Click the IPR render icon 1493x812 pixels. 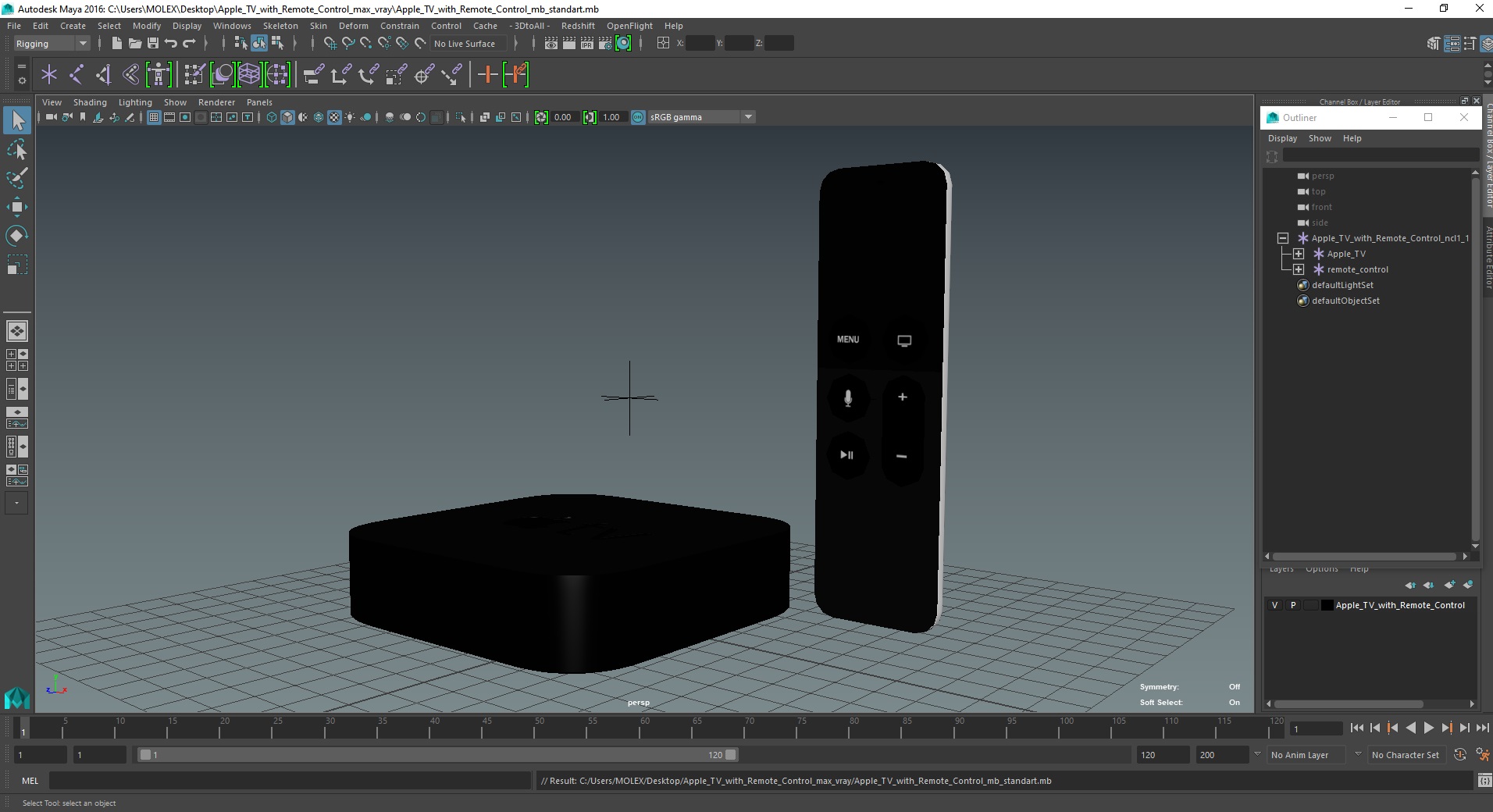[x=586, y=44]
